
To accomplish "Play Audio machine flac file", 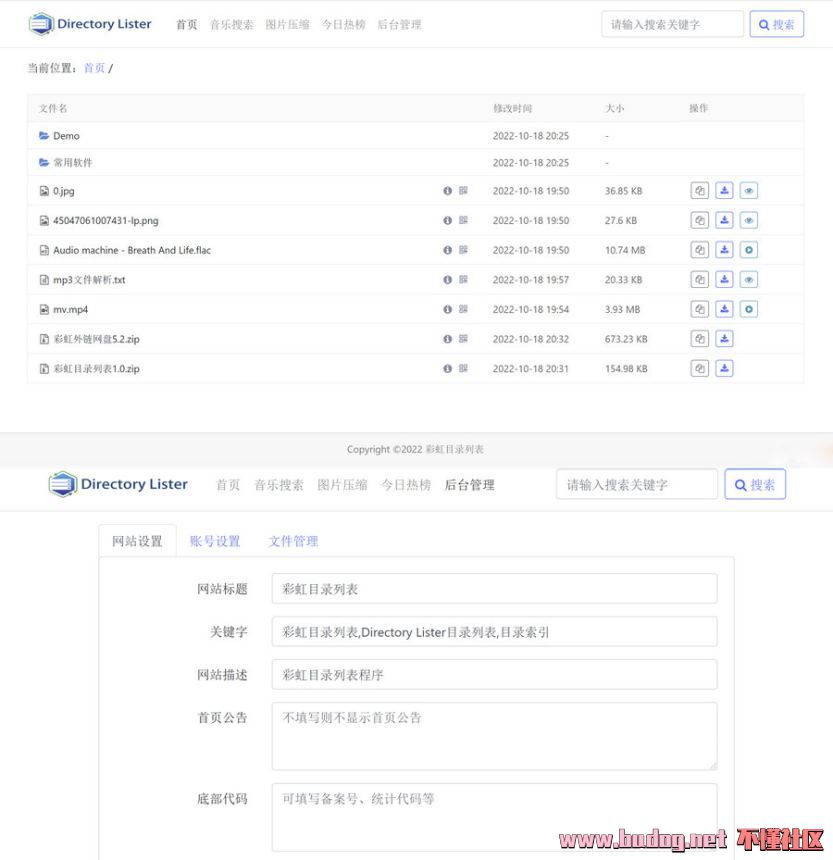I will (x=749, y=250).
